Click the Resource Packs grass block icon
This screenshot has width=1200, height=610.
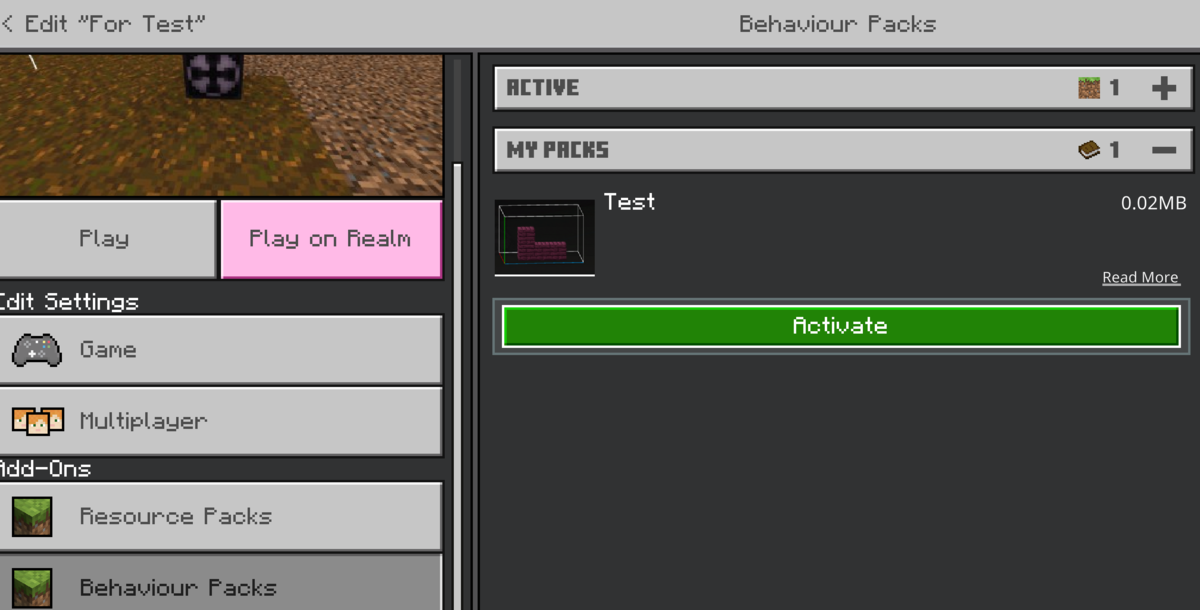point(32,517)
